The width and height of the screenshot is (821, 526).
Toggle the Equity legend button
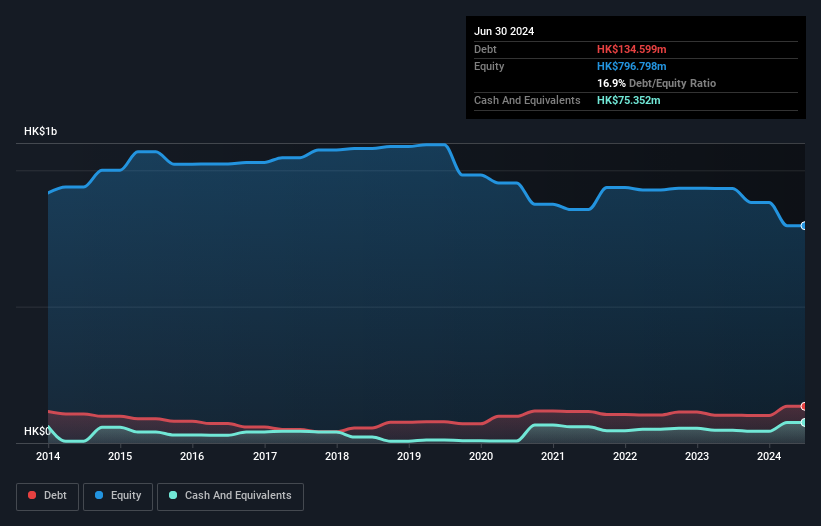pyautogui.click(x=118, y=496)
